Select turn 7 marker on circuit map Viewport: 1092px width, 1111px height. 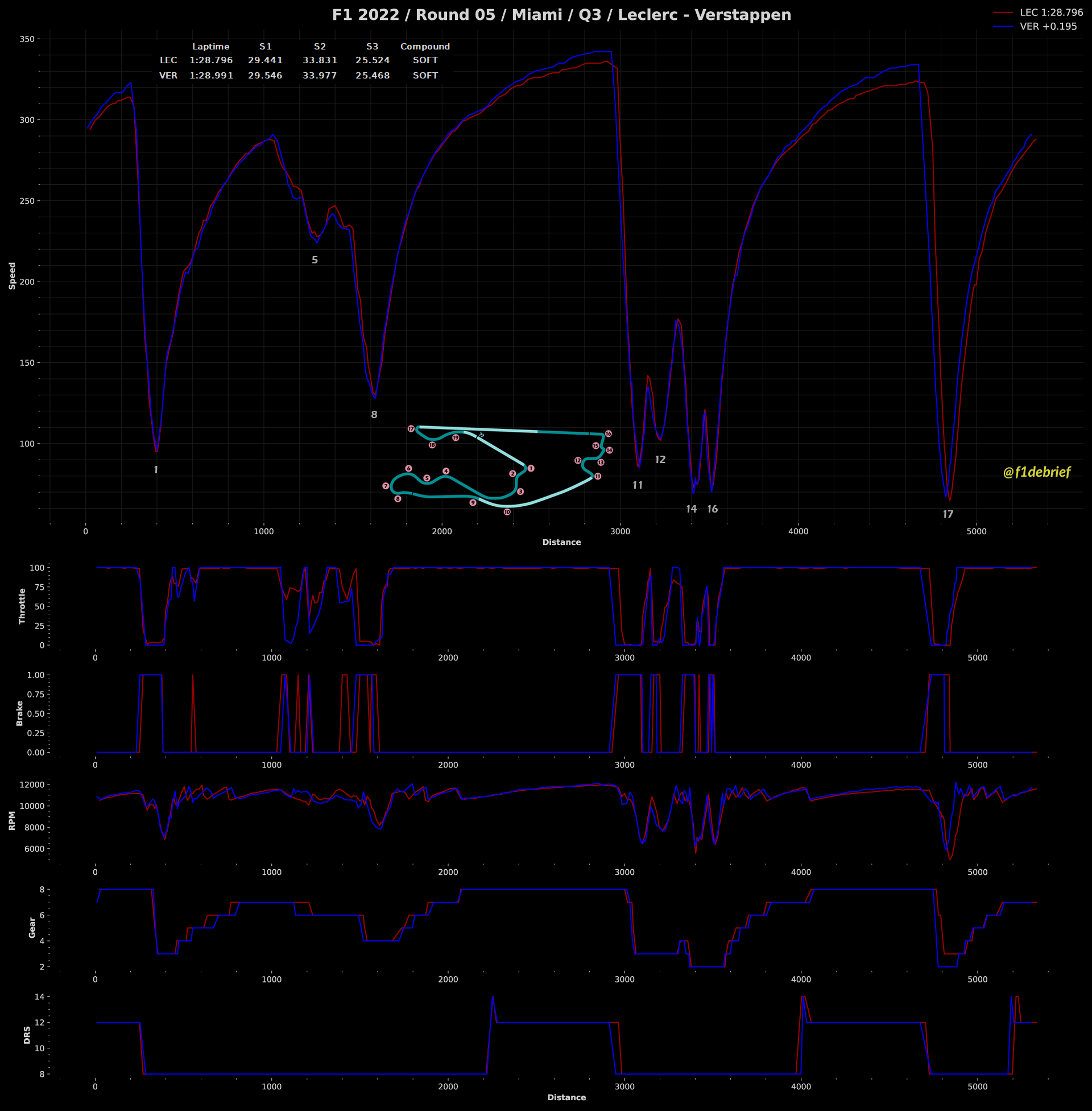386,486
